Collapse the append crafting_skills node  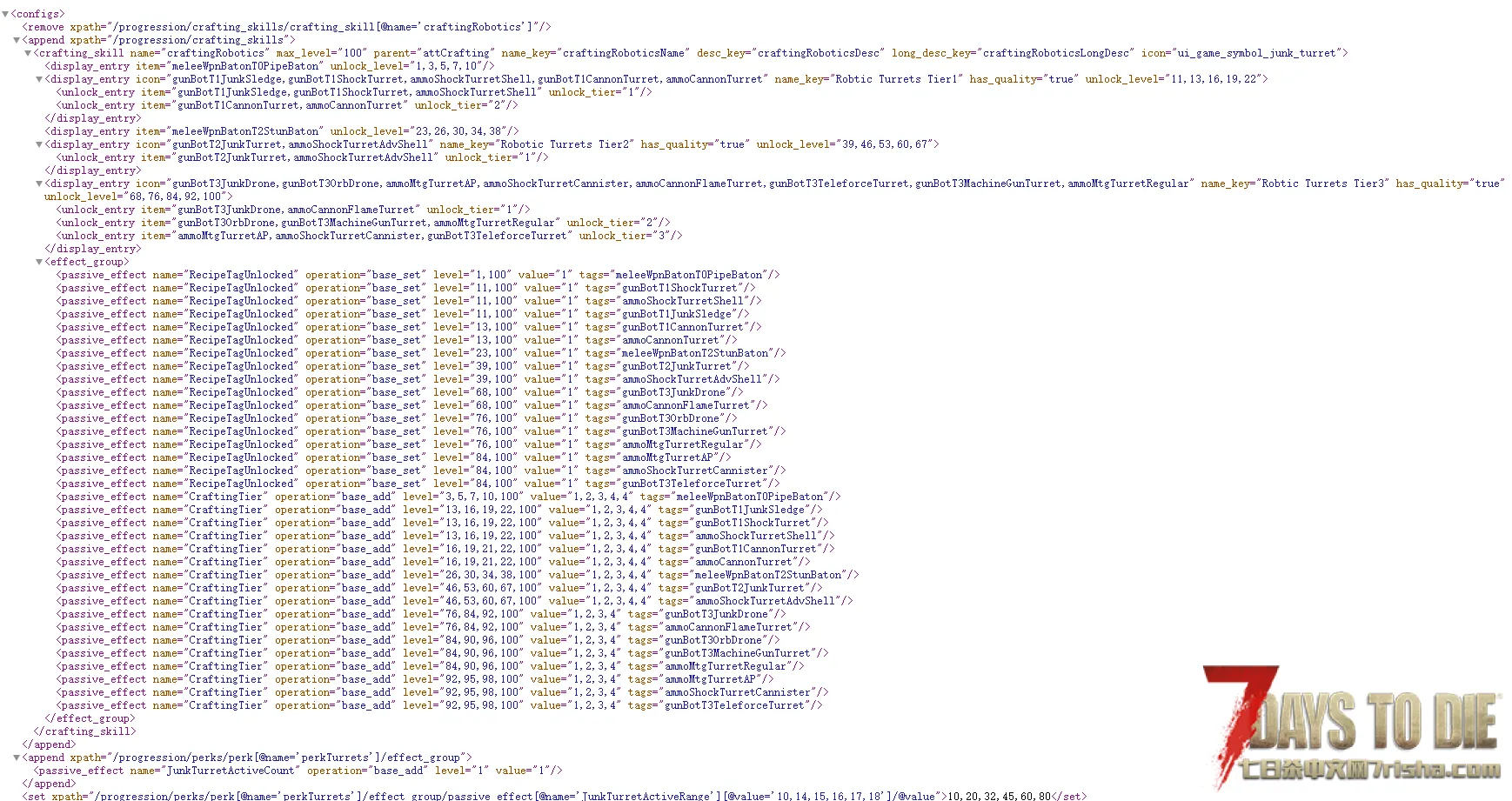click(17, 40)
